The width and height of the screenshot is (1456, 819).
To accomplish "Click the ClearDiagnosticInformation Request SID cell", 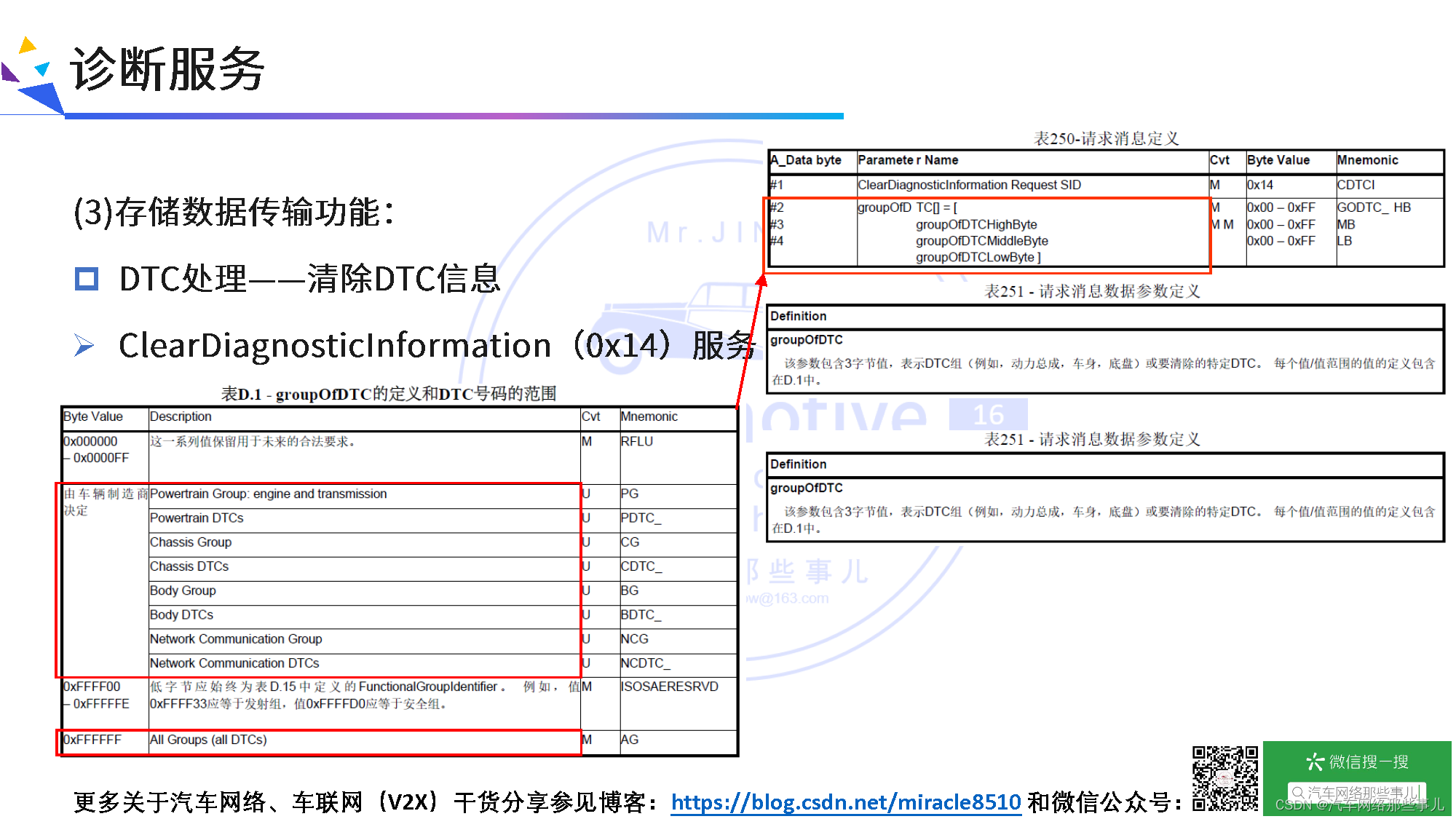I will coord(968,185).
